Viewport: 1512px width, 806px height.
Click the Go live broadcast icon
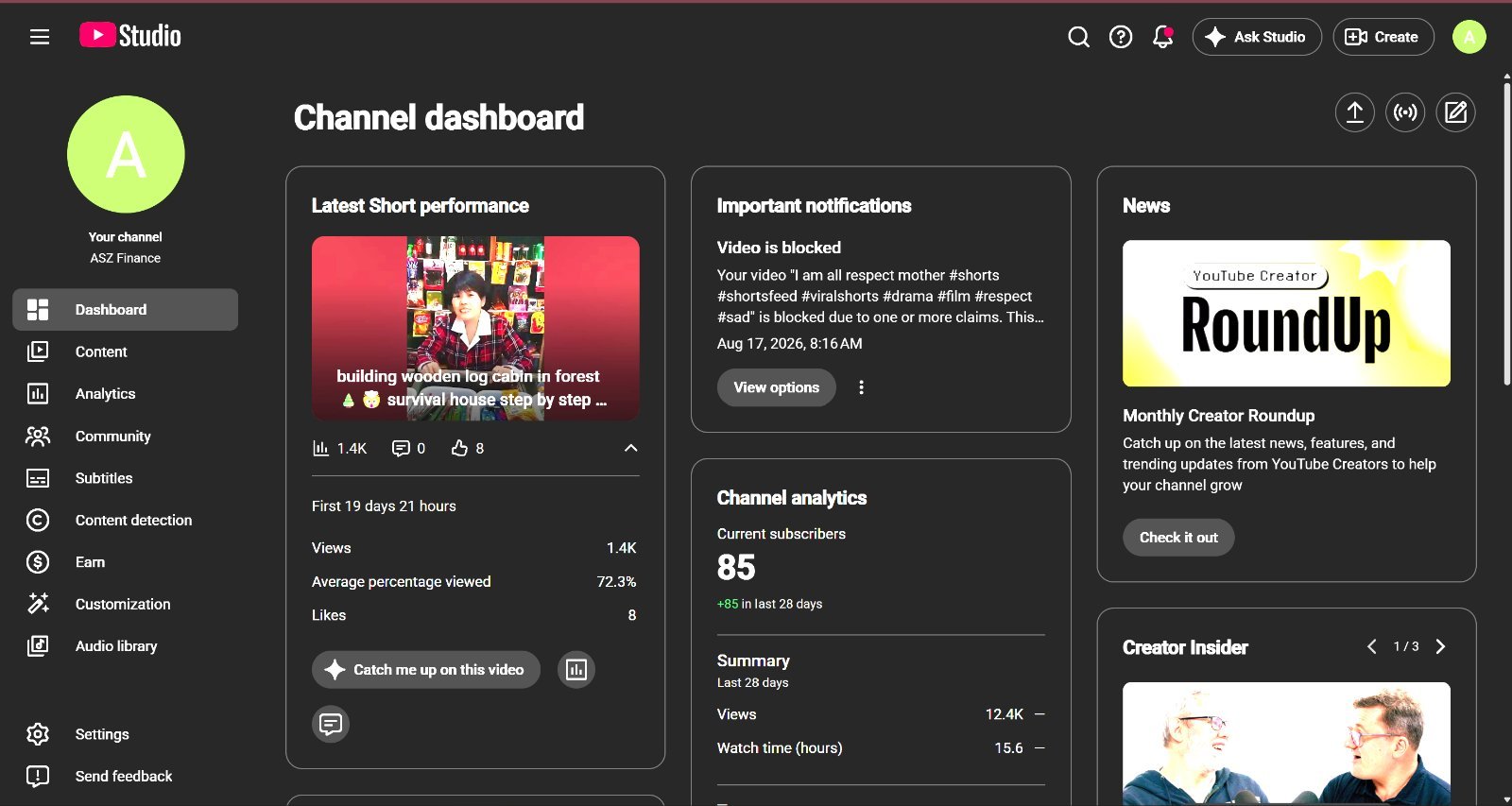click(1405, 112)
